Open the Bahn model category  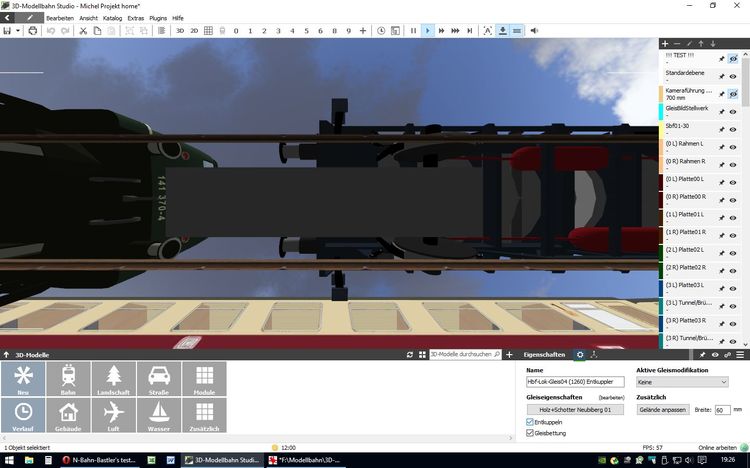point(68,378)
